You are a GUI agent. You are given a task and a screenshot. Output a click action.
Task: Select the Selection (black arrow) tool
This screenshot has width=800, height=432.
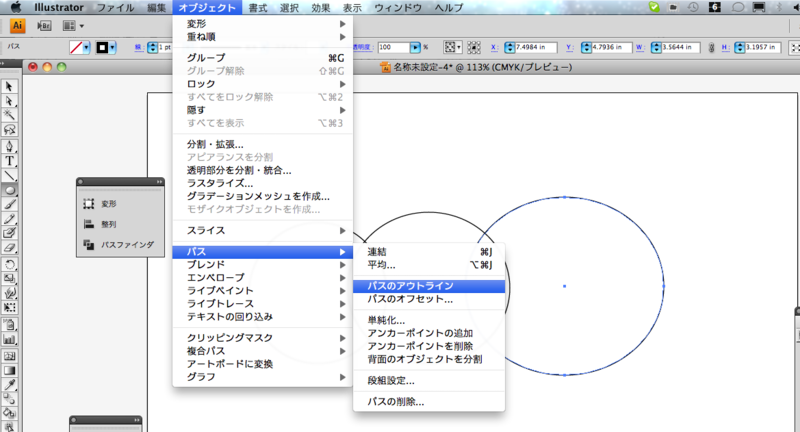pyautogui.click(x=9, y=86)
